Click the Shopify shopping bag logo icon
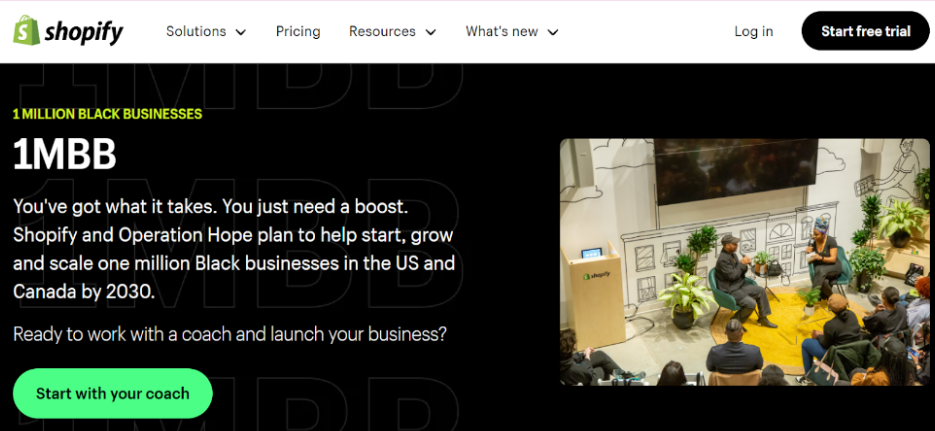935x431 pixels. click(26, 31)
